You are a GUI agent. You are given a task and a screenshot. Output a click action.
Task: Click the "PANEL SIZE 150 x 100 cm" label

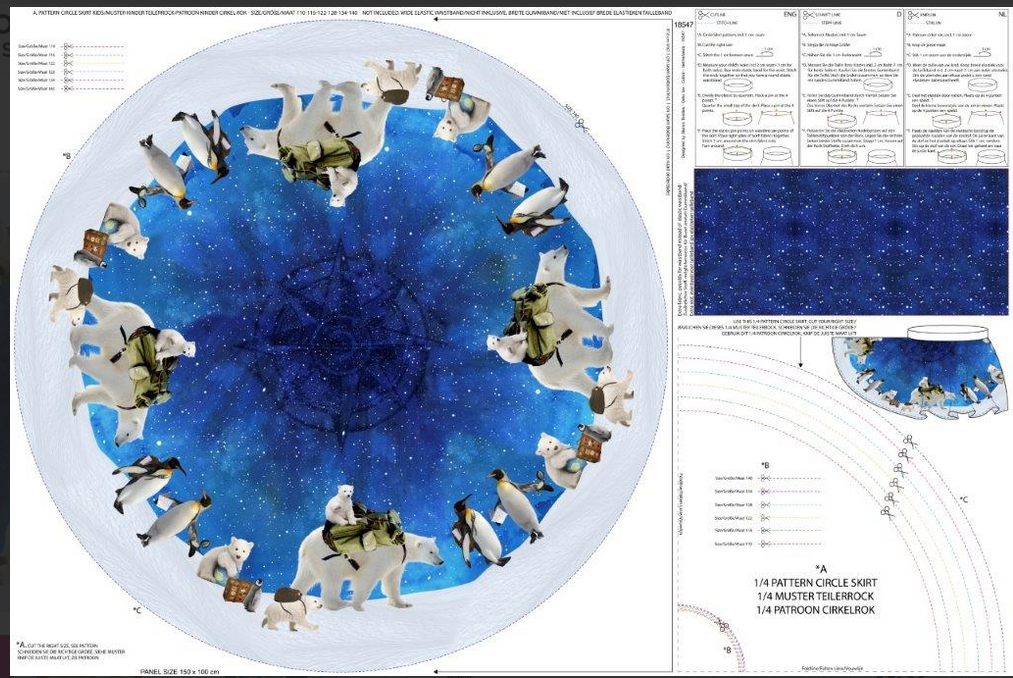pyautogui.click(x=180, y=672)
